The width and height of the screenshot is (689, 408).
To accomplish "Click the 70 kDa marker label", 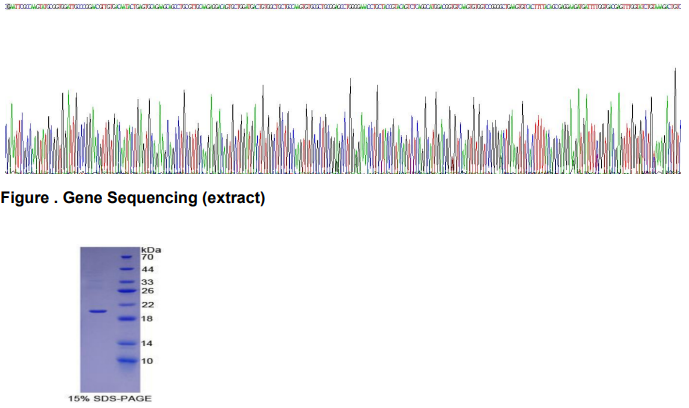I will [147, 257].
